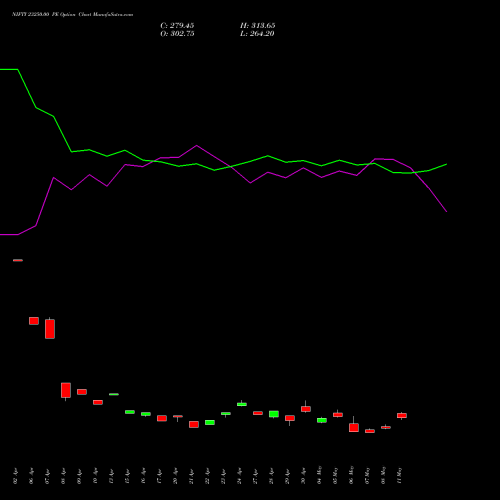Select the 08 Apr date label
500x500 pixels.
click(63, 476)
